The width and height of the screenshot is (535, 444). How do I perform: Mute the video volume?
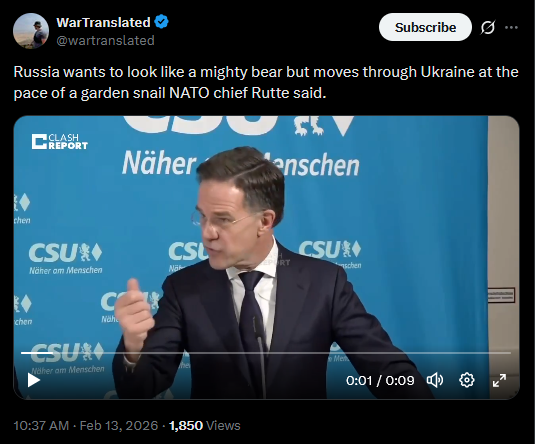(x=435, y=380)
